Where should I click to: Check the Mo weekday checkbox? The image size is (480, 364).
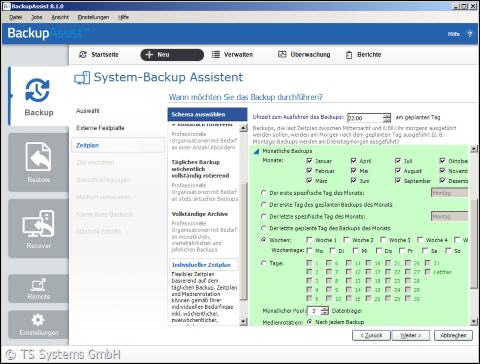coord(309,250)
